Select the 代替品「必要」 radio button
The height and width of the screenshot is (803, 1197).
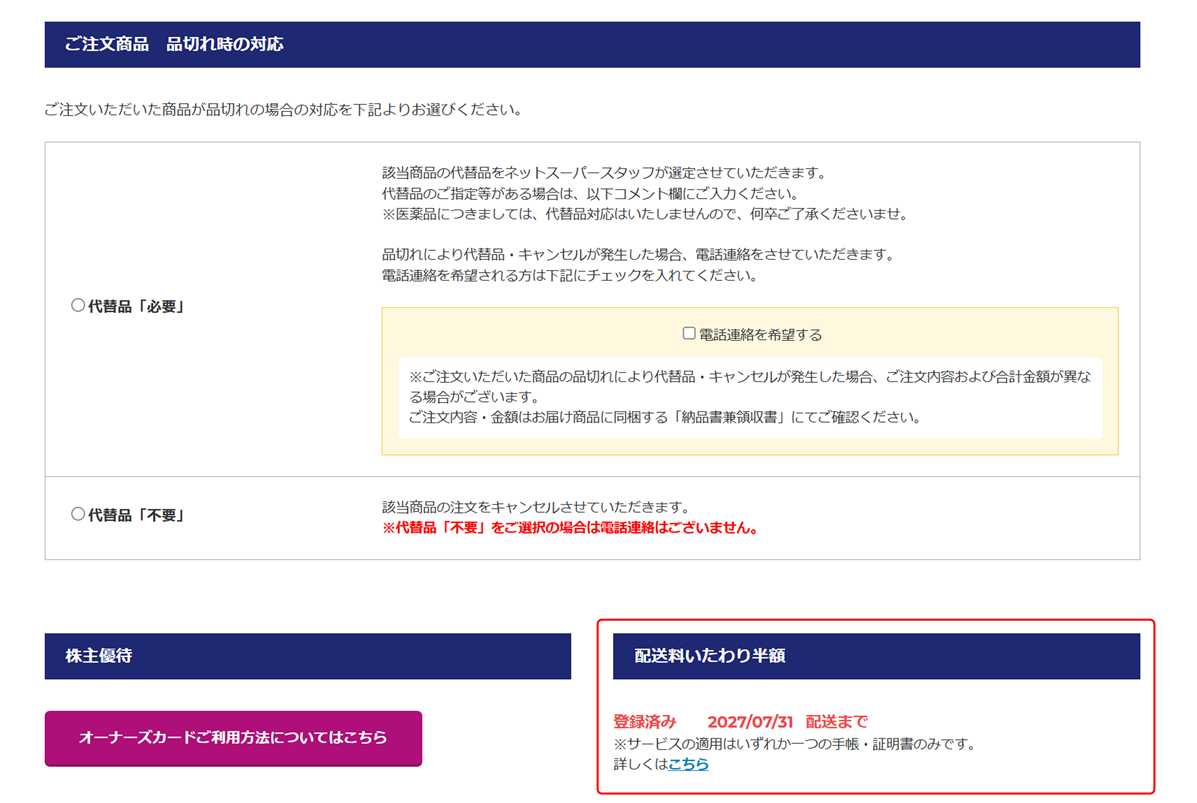pos(78,307)
